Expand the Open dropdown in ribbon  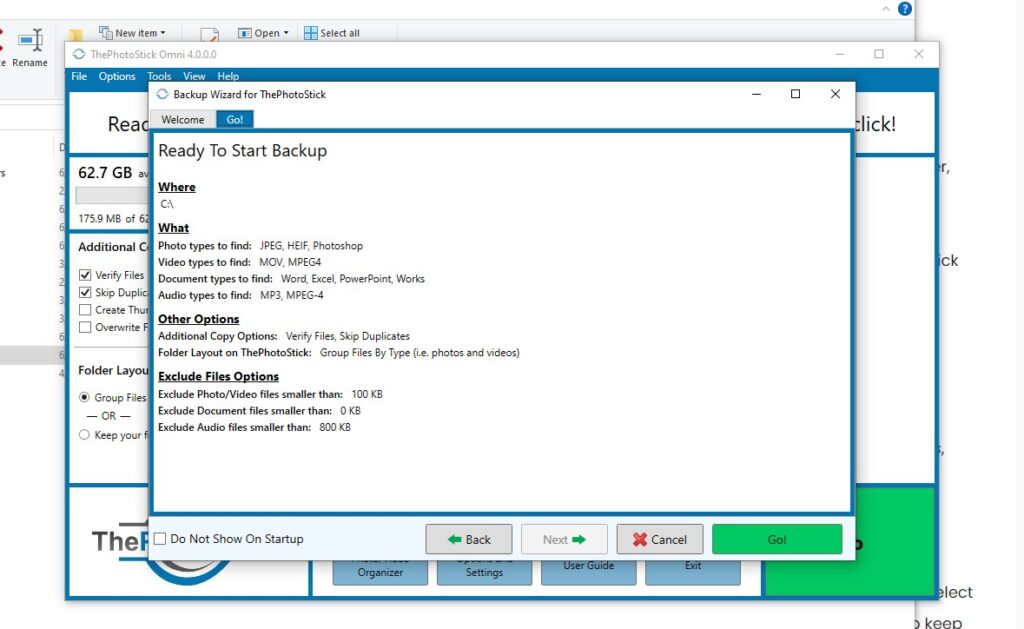click(x=270, y=33)
